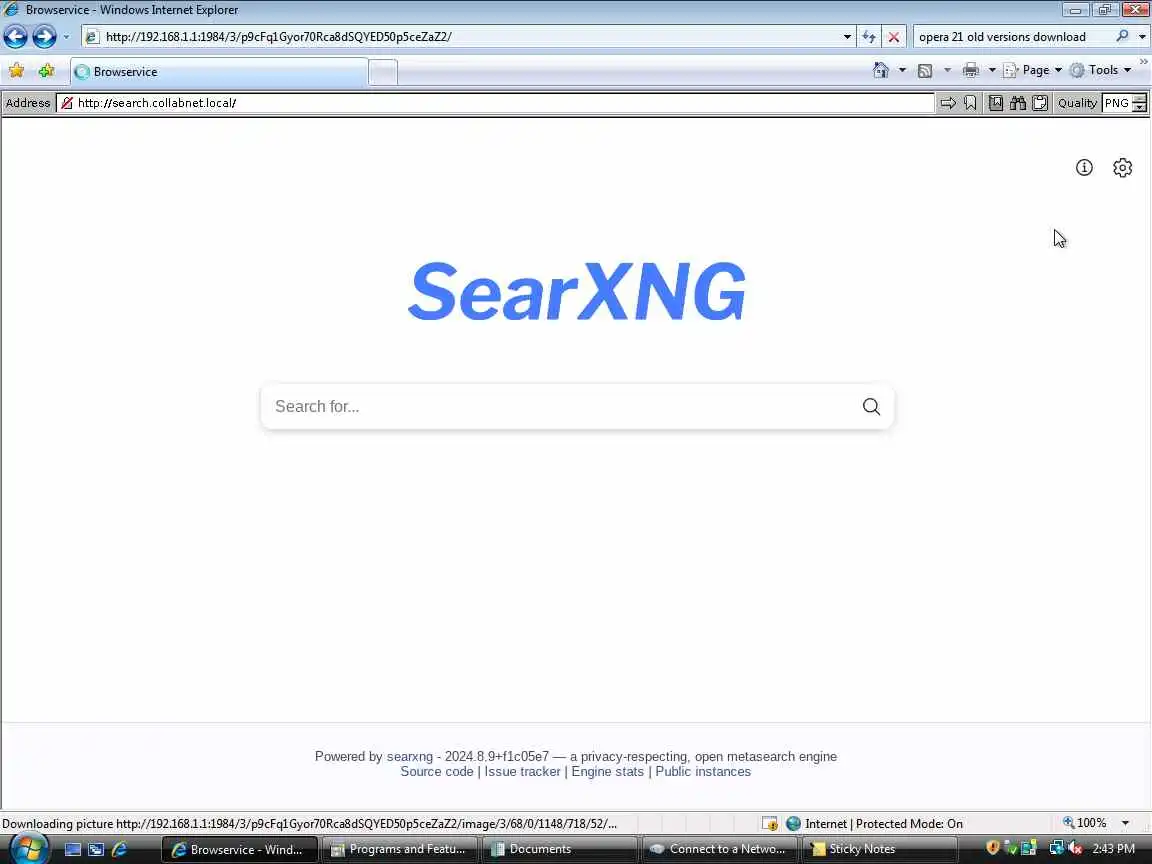Expand the Home button dropdown arrow
Screen dimensions: 1152x864
[902, 71]
